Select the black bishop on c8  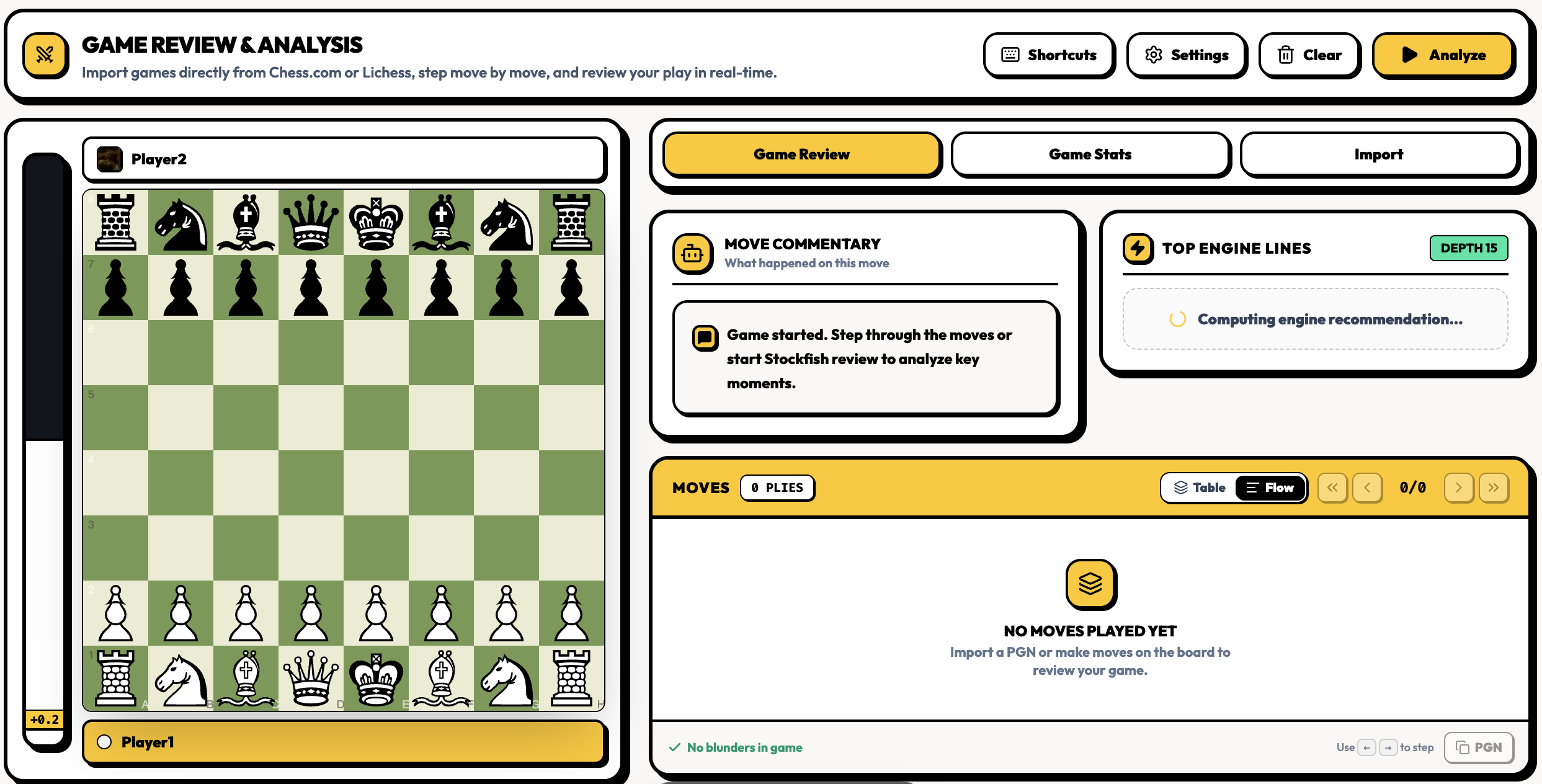pyautogui.click(x=246, y=222)
